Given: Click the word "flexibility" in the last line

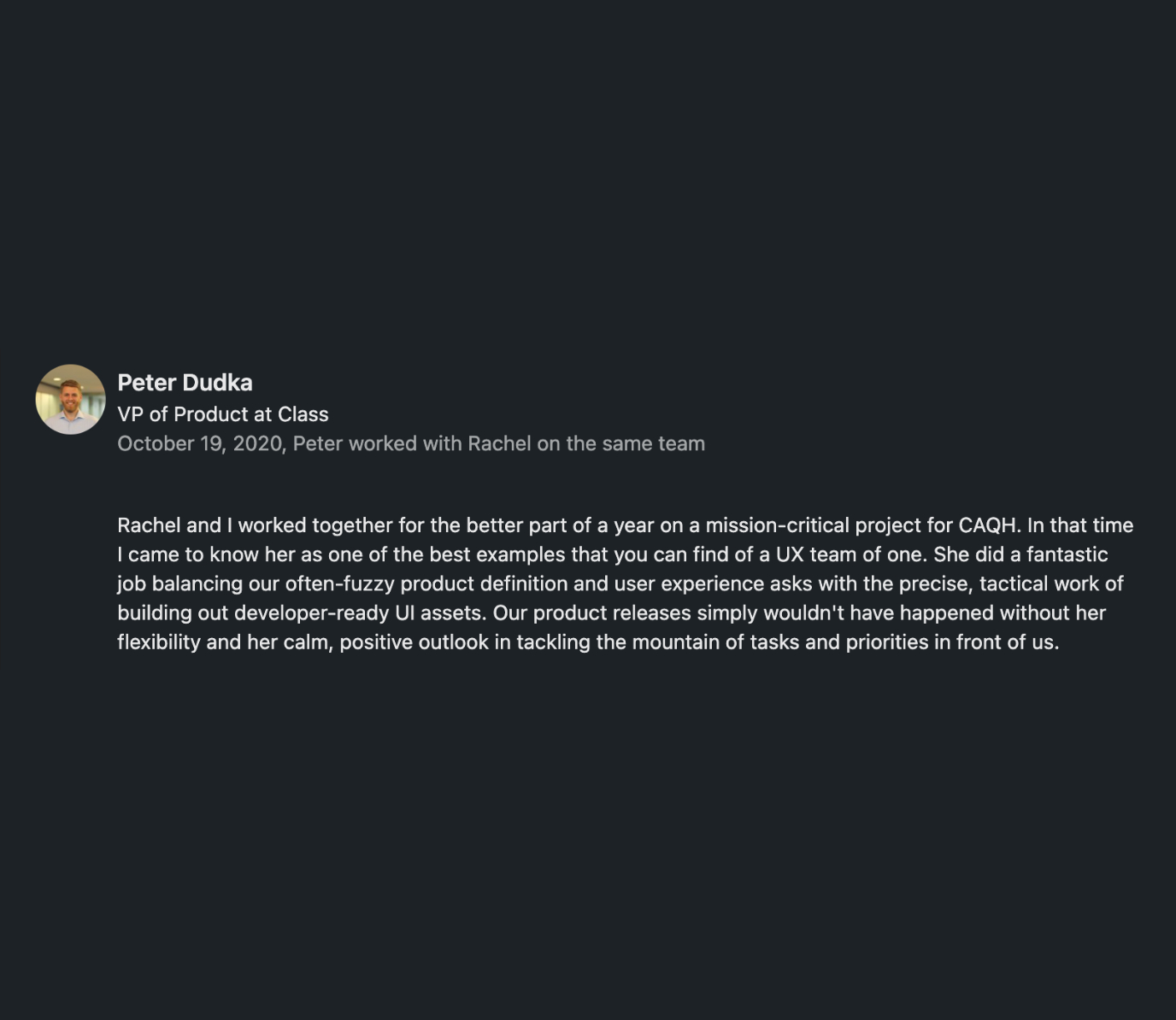Looking at the screenshot, I should pos(159,642).
